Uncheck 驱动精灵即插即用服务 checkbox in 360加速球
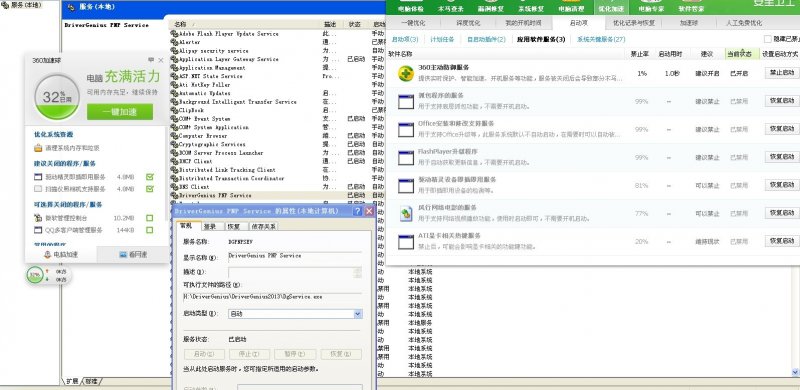 149,177
